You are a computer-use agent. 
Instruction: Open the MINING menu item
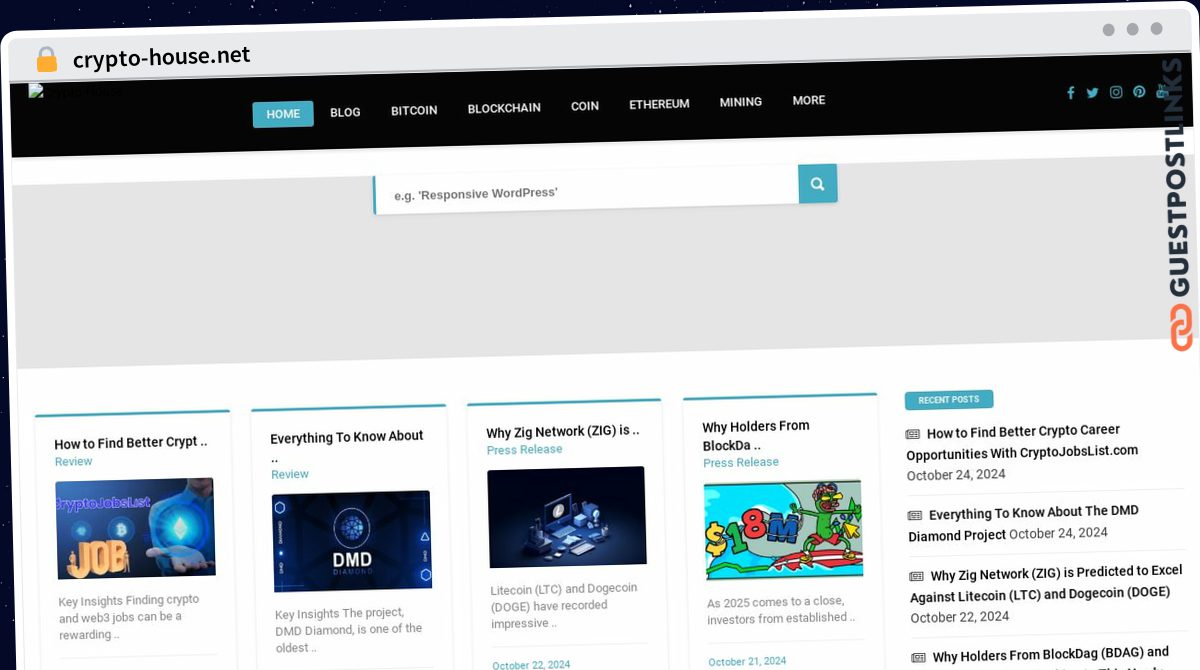tap(741, 102)
